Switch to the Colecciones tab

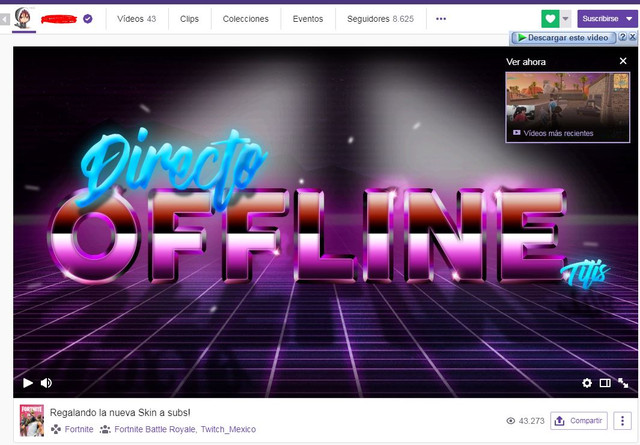[x=246, y=19]
